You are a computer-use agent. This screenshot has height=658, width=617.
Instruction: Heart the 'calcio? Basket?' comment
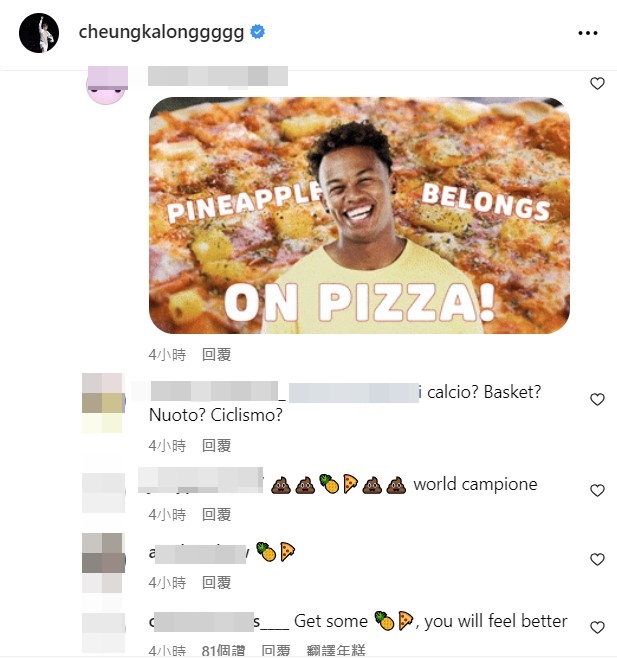[597, 400]
